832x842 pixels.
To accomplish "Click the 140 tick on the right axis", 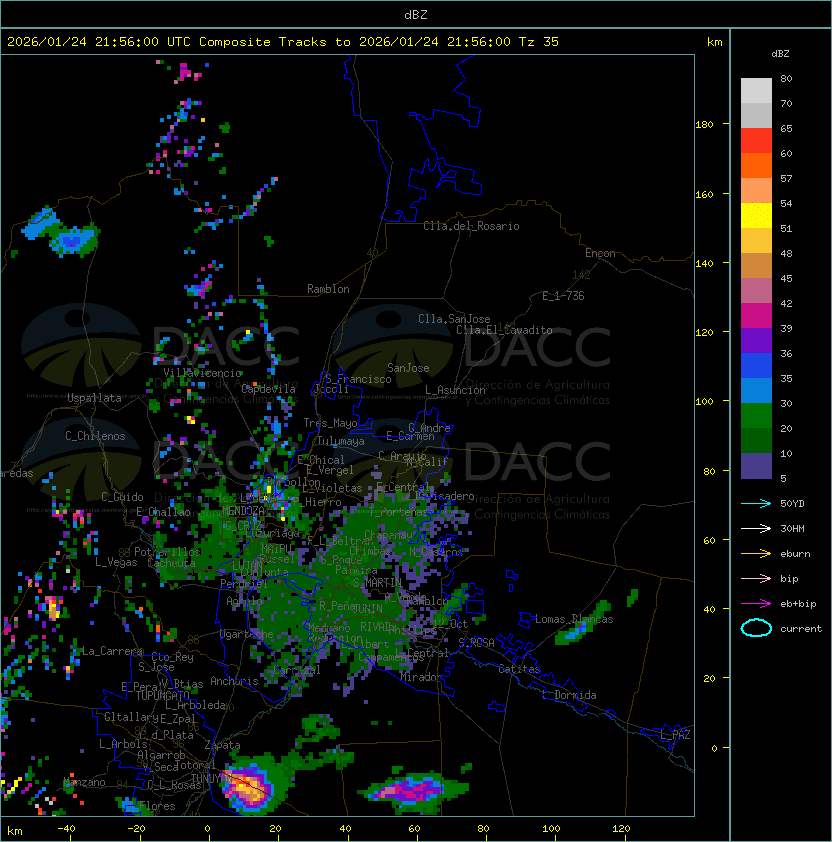I will (x=704, y=264).
